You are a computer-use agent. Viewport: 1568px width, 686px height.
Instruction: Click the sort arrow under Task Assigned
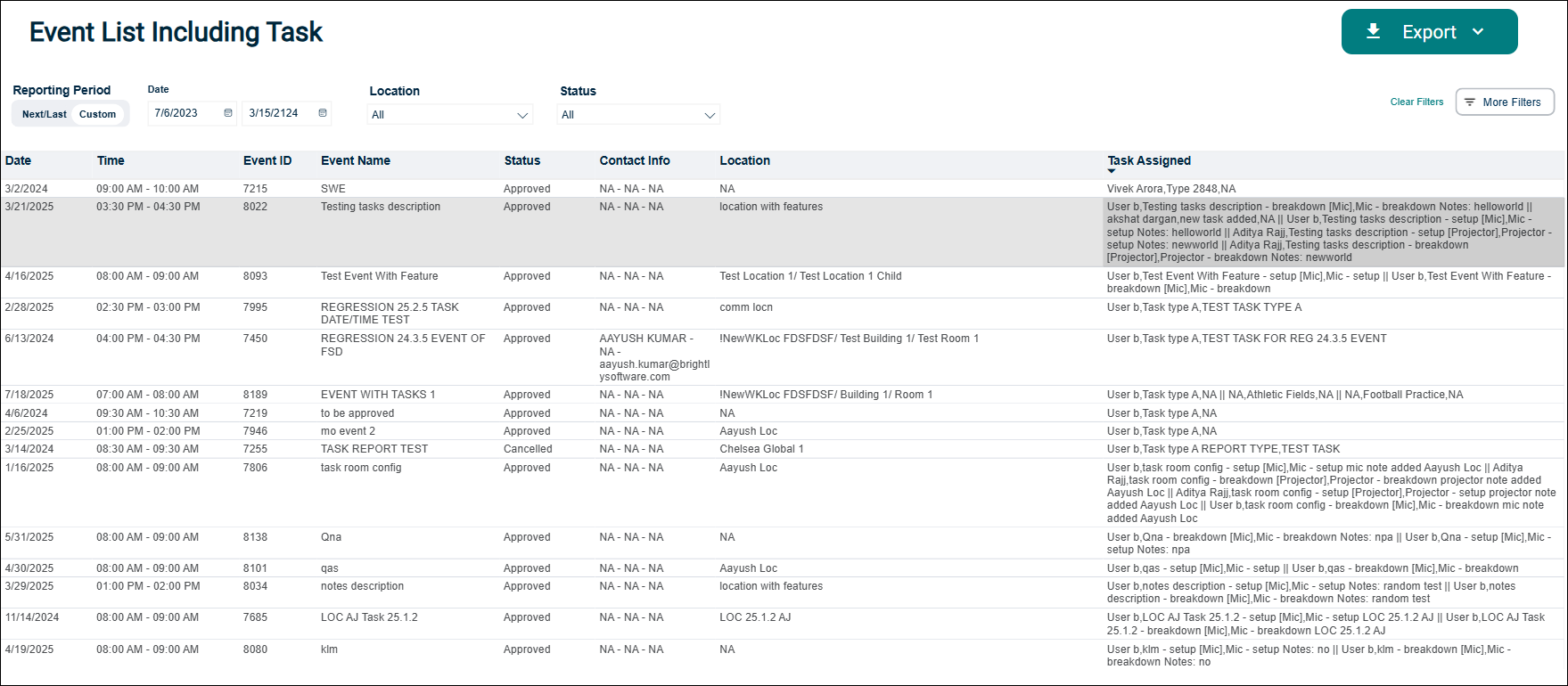(x=1112, y=171)
